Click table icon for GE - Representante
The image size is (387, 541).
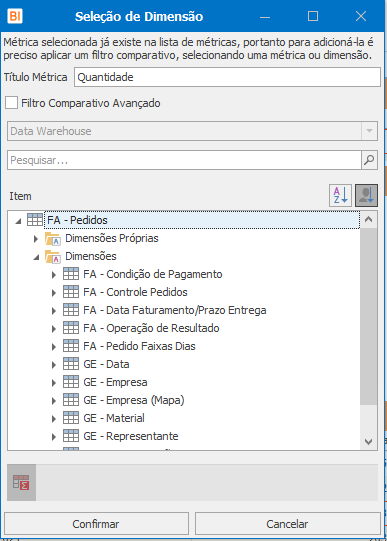tap(71, 436)
